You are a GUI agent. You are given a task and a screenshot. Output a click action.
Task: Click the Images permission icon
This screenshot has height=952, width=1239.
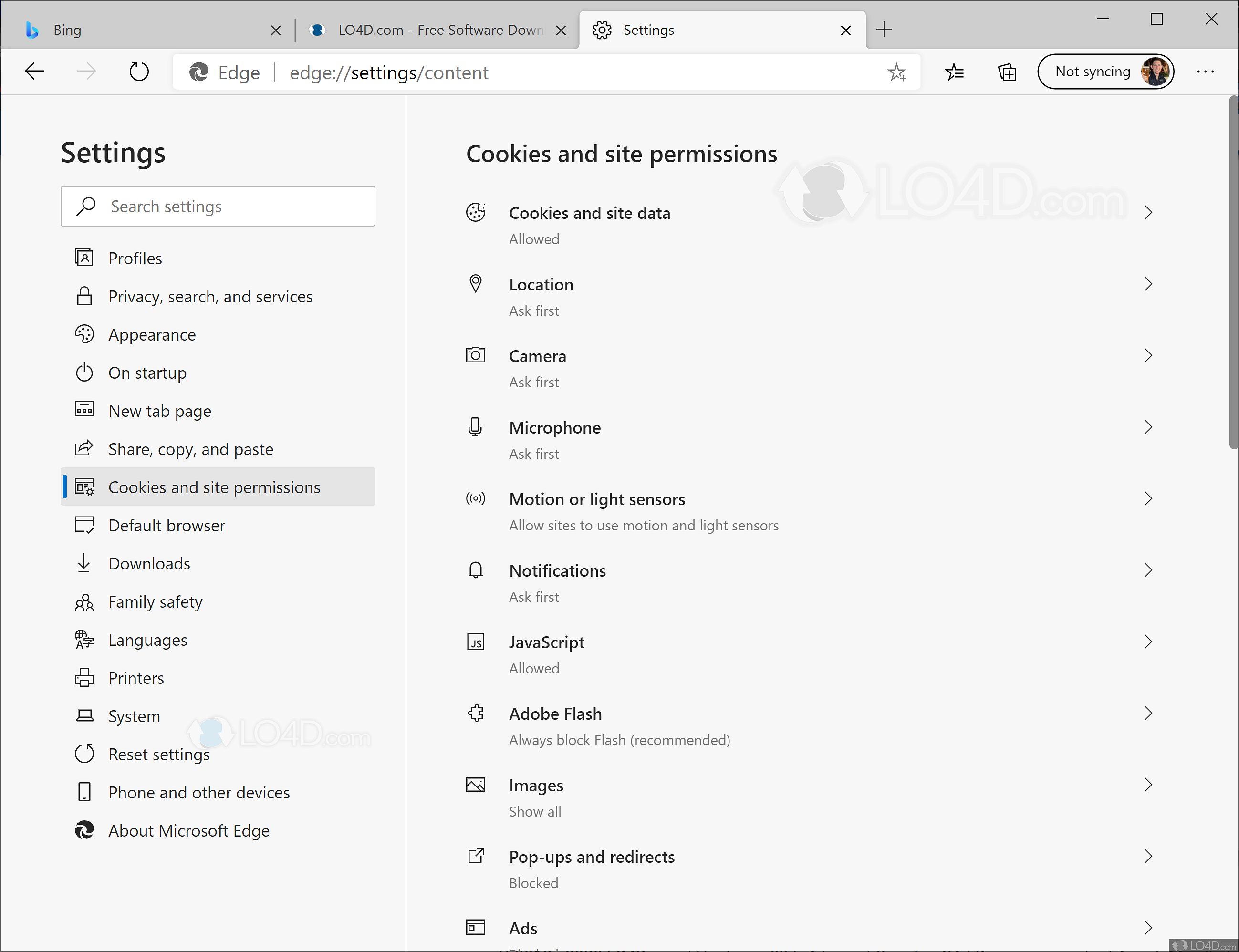[476, 784]
